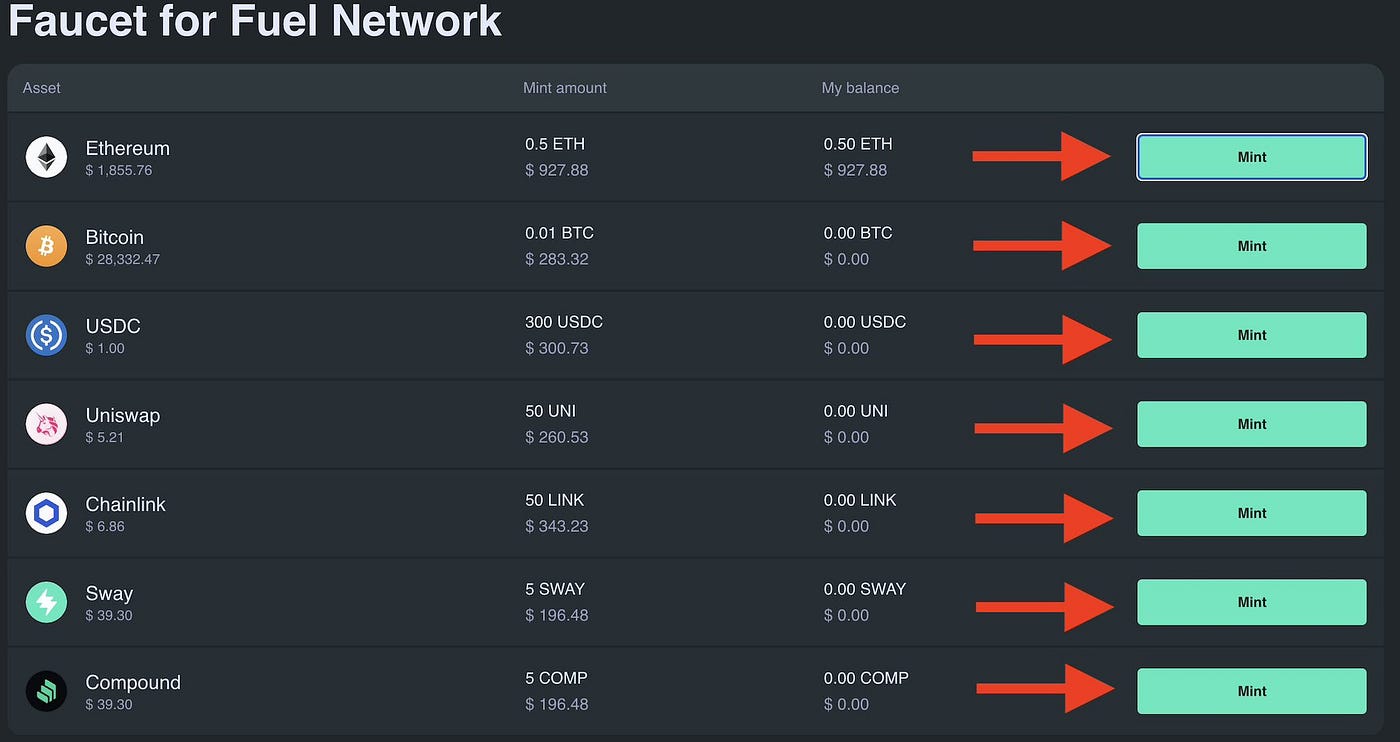Select the Sway asset name
Screen dimensions: 1400x742
(109, 593)
